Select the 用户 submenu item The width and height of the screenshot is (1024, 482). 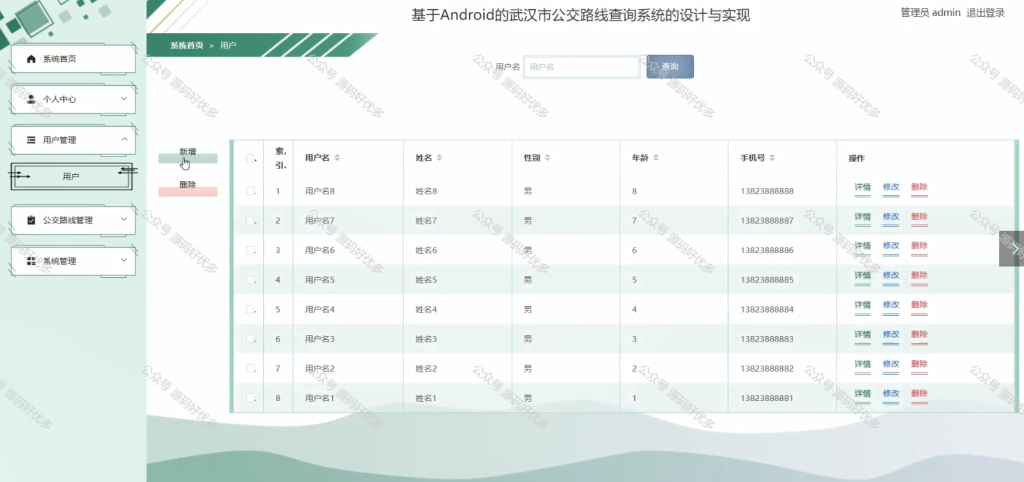[72, 176]
